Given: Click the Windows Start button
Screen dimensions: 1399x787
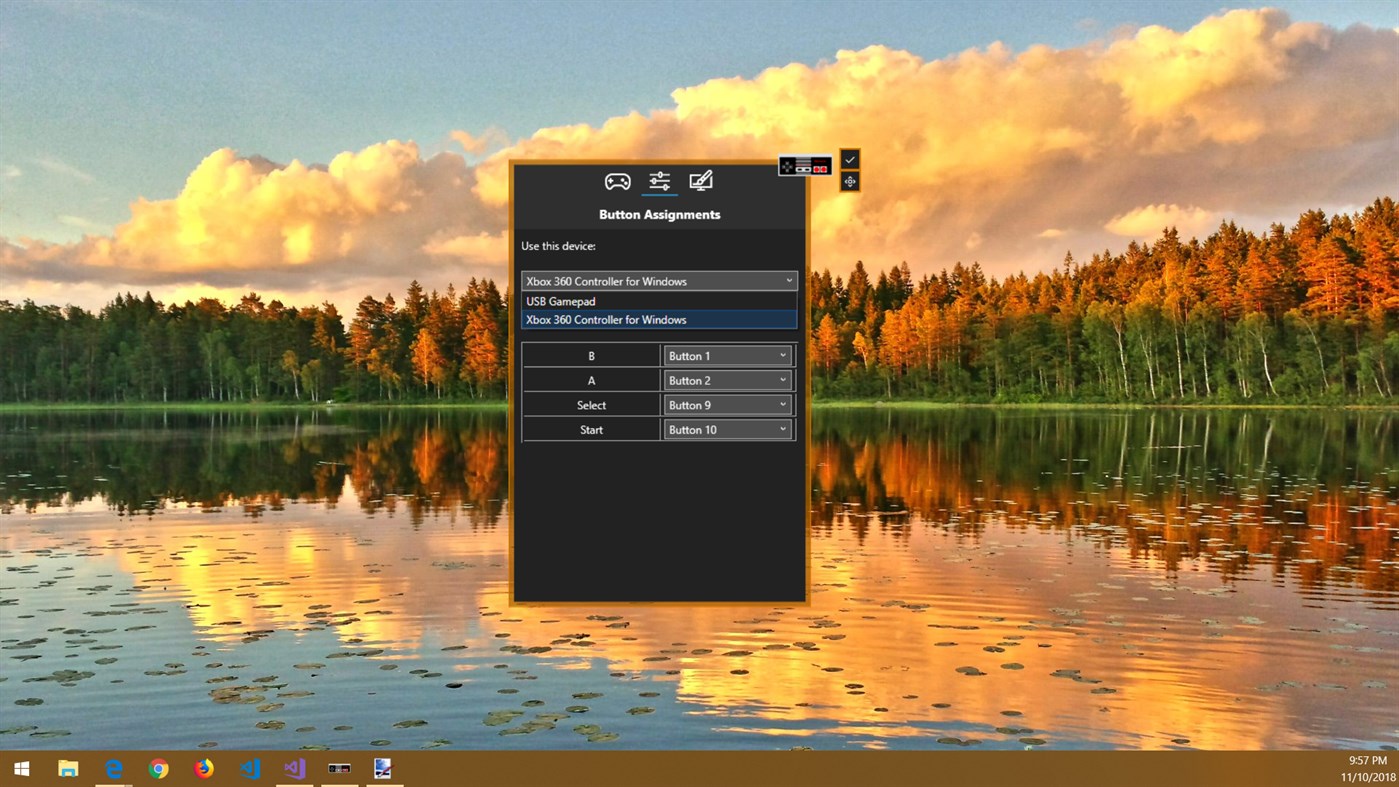Looking at the screenshot, I should [20, 768].
